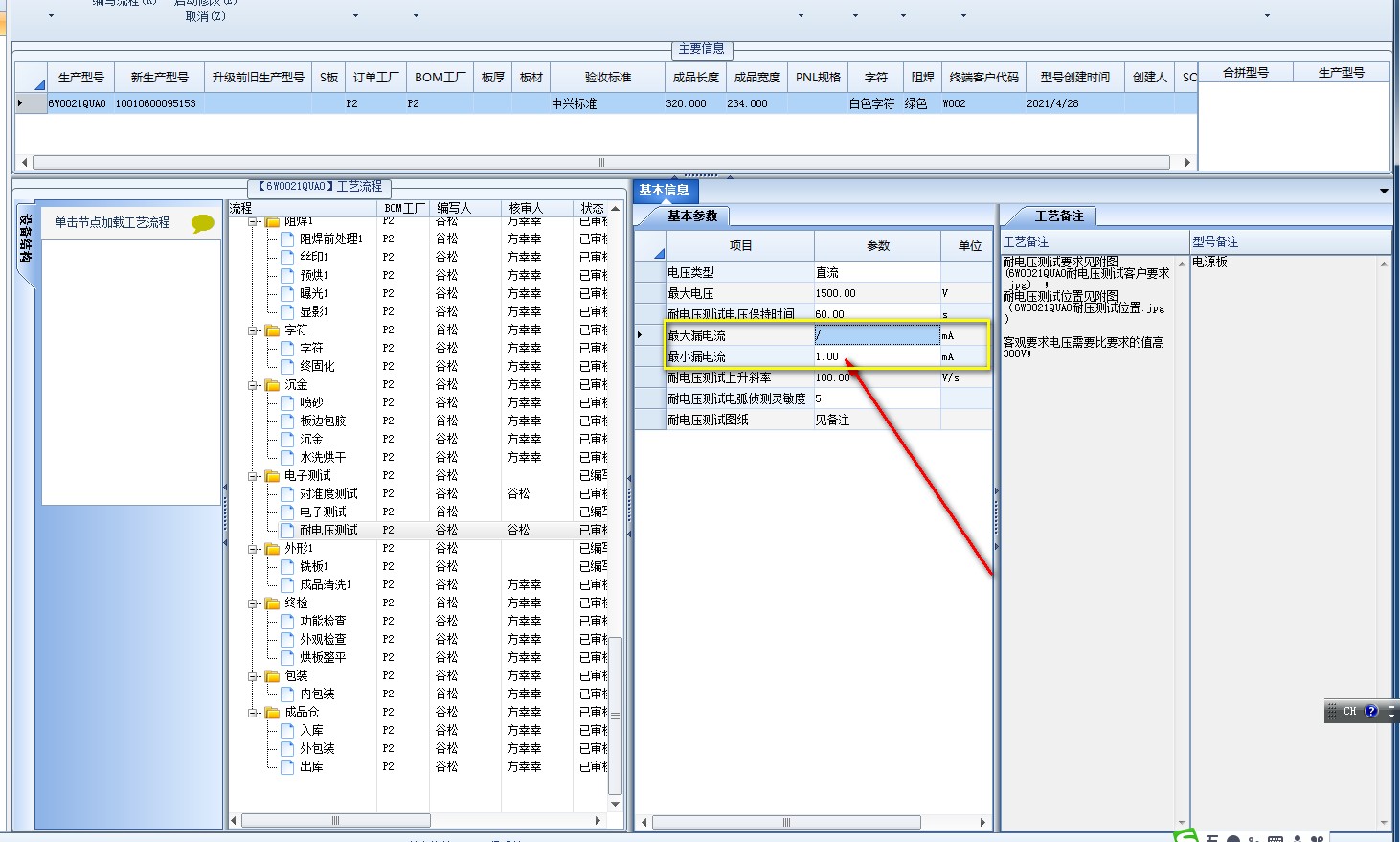Click the folder icon of 外形1 group
1400x842 pixels.
pos(272,549)
